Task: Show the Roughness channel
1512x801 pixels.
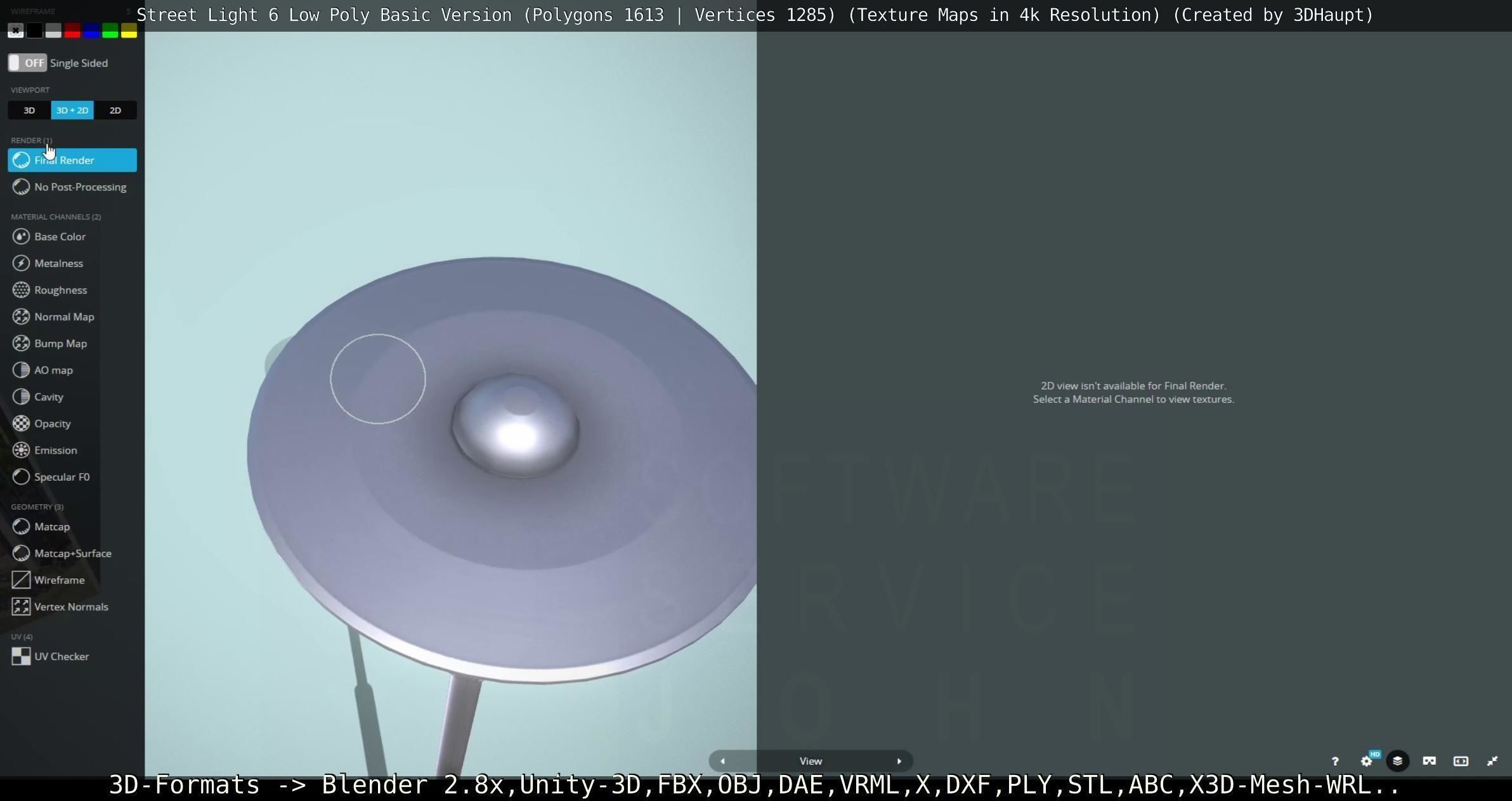Action: point(72,290)
